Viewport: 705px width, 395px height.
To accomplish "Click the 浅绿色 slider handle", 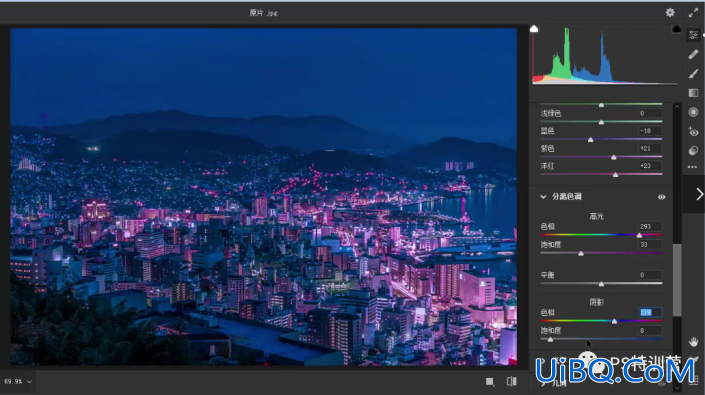I will [601, 122].
